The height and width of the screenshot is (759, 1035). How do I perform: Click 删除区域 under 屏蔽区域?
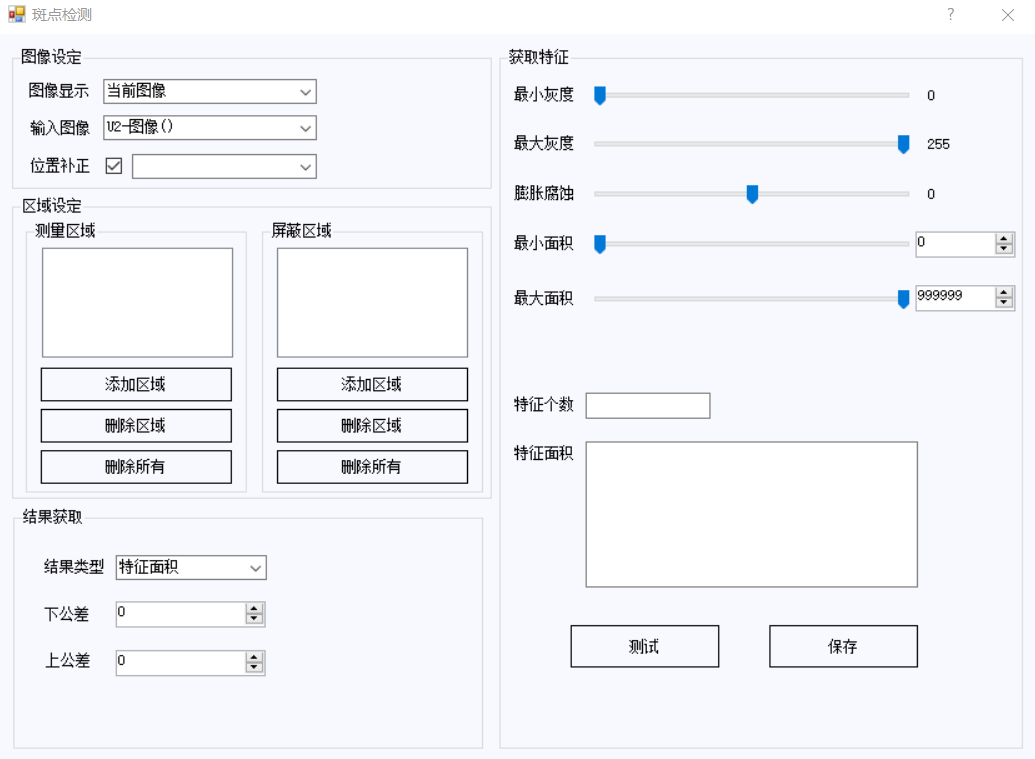pyautogui.click(x=372, y=426)
